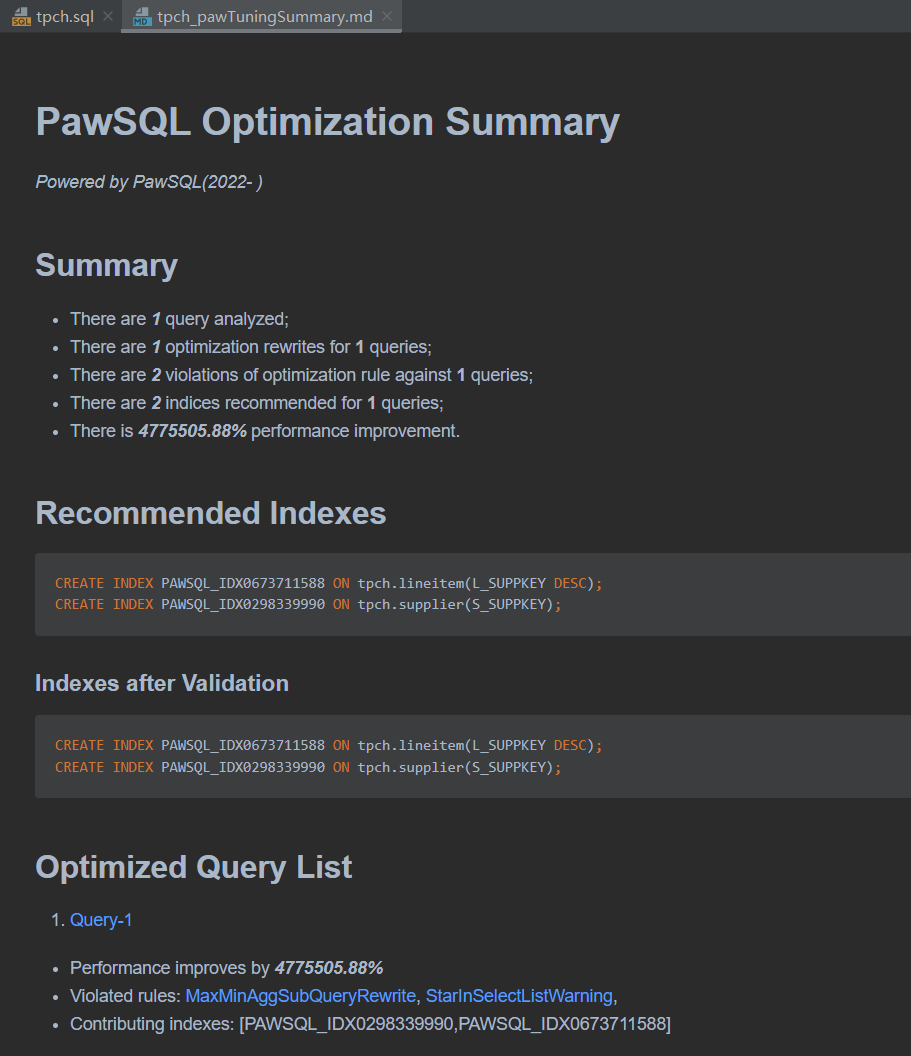The image size is (911, 1056).
Task: Click the 2 indices recommended bullet
Action: [x=256, y=403]
